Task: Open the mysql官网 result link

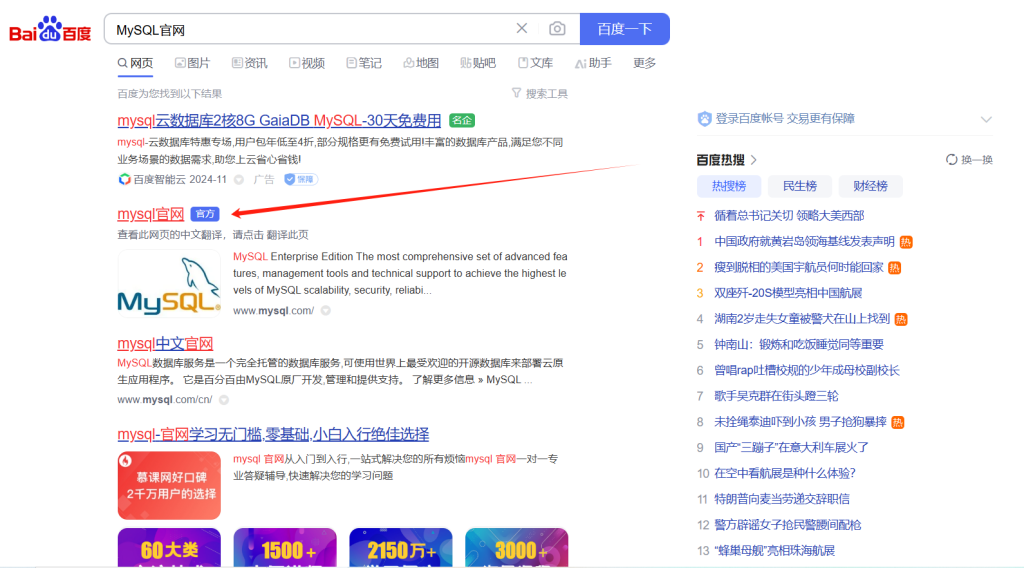Action: pyautogui.click(x=151, y=213)
